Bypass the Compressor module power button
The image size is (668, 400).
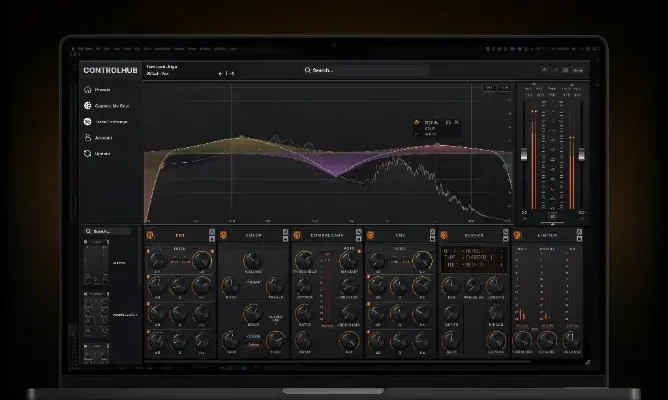click(297, 236)
